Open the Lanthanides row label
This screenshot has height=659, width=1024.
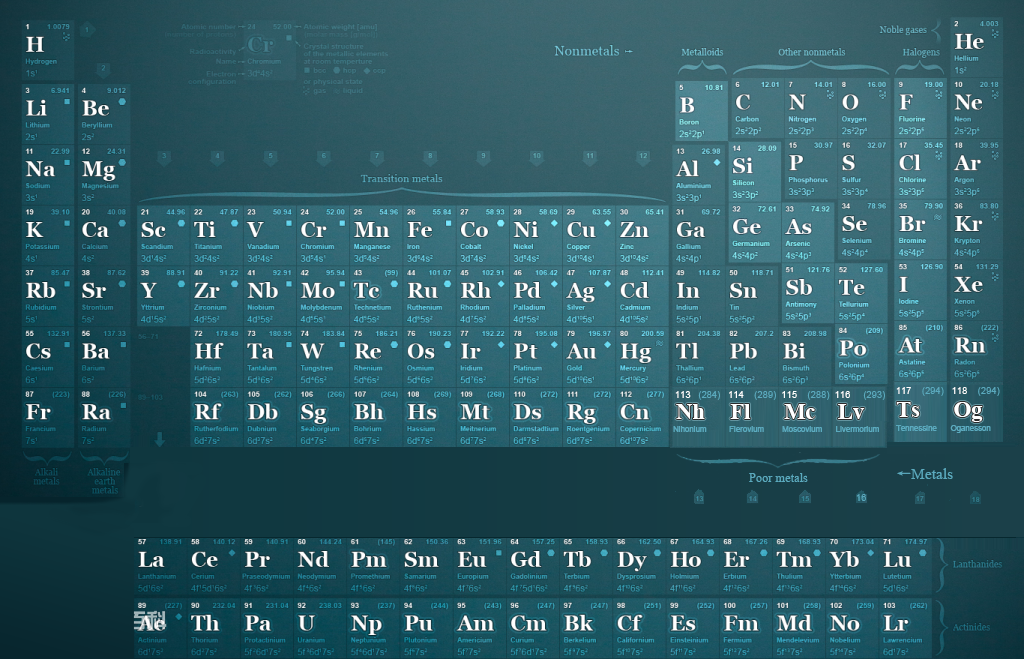(975, 564)
